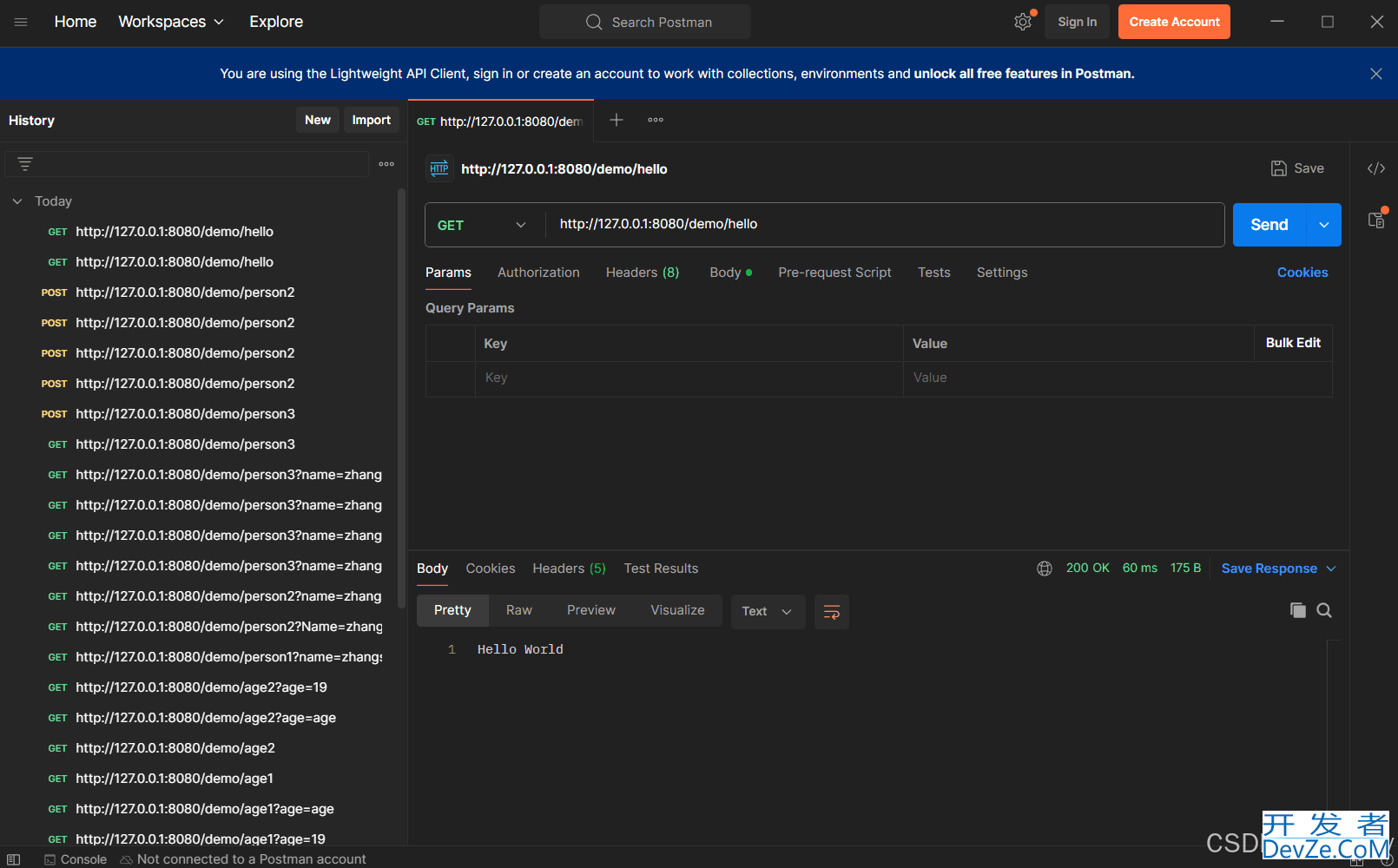Click the Cookies link

tap(1302, 273)
